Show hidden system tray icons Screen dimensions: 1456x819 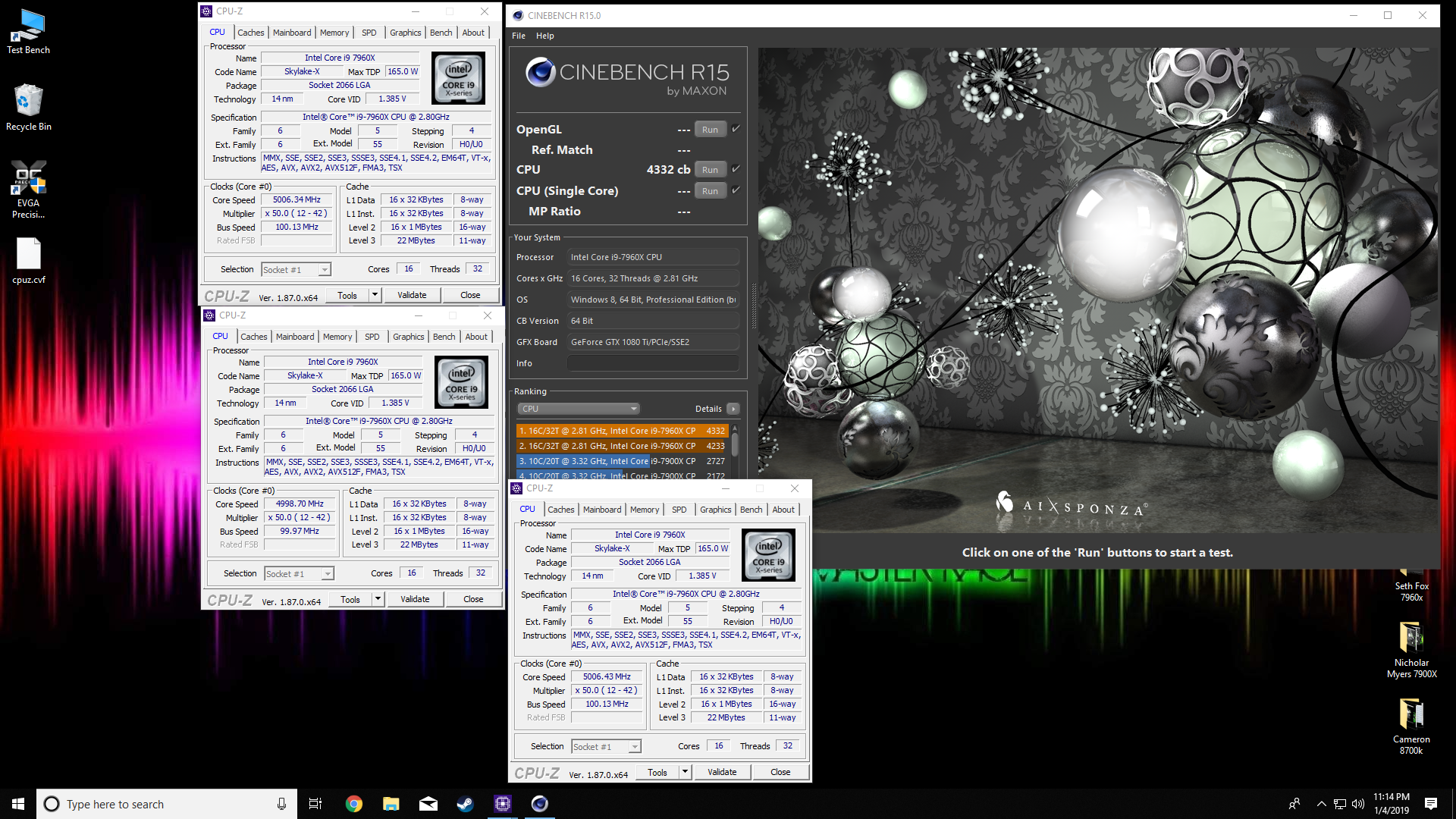click(1321, 804)
